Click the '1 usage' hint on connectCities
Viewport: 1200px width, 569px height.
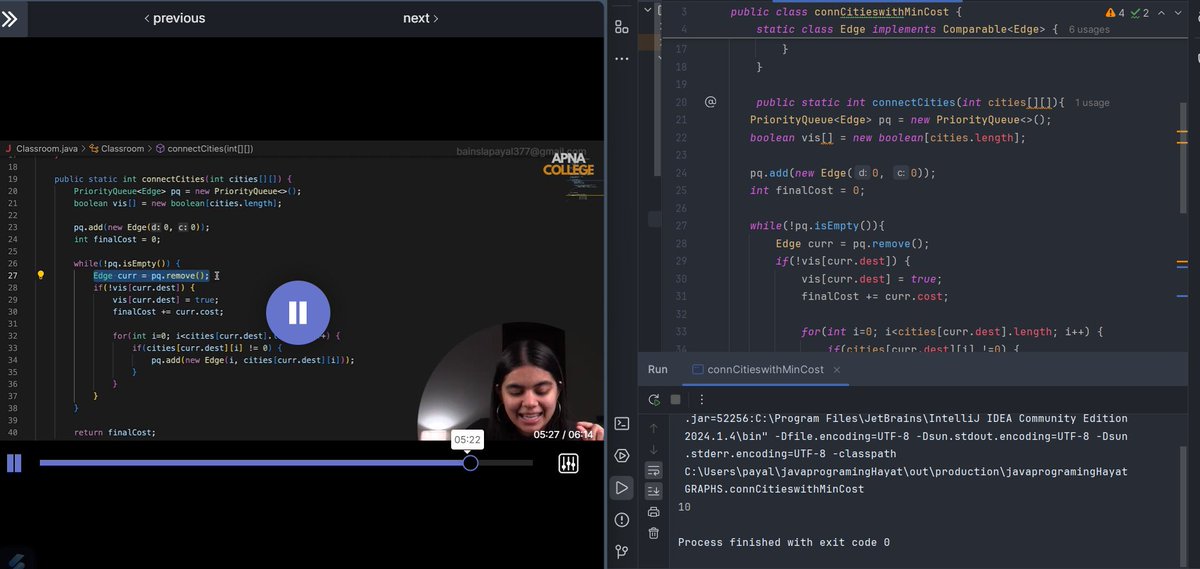[x=1092, y=102]
